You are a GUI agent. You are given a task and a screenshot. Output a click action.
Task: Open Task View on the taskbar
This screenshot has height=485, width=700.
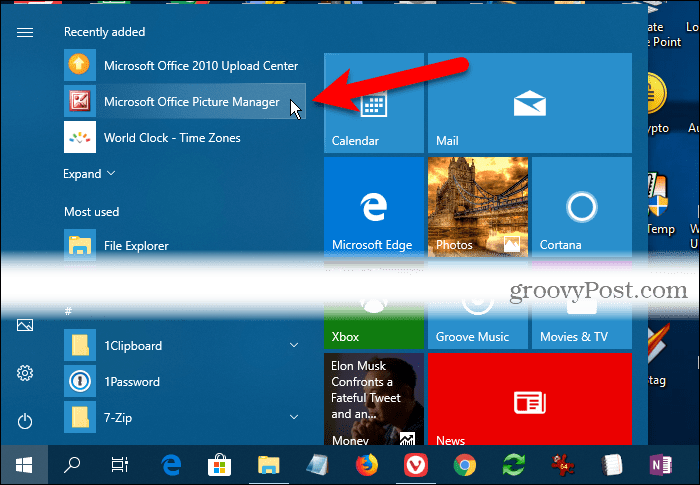pos(120,465)
